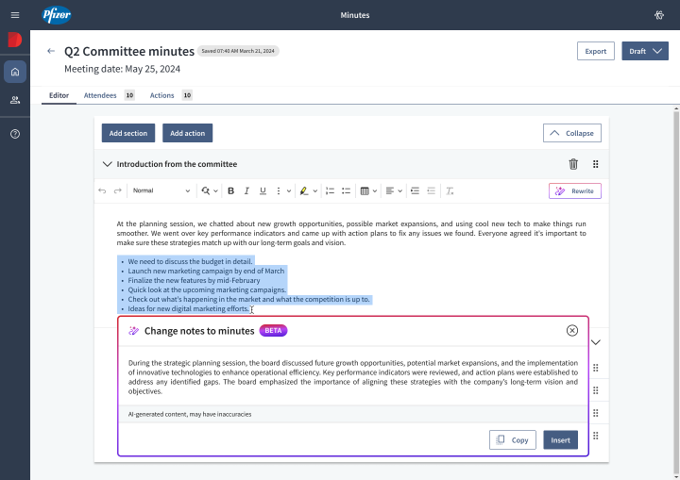Viewport: 680px width, 480px height.
Task: Click the bullet 'Finalize the new features by mid-February'
Action: tap(194, 281)
